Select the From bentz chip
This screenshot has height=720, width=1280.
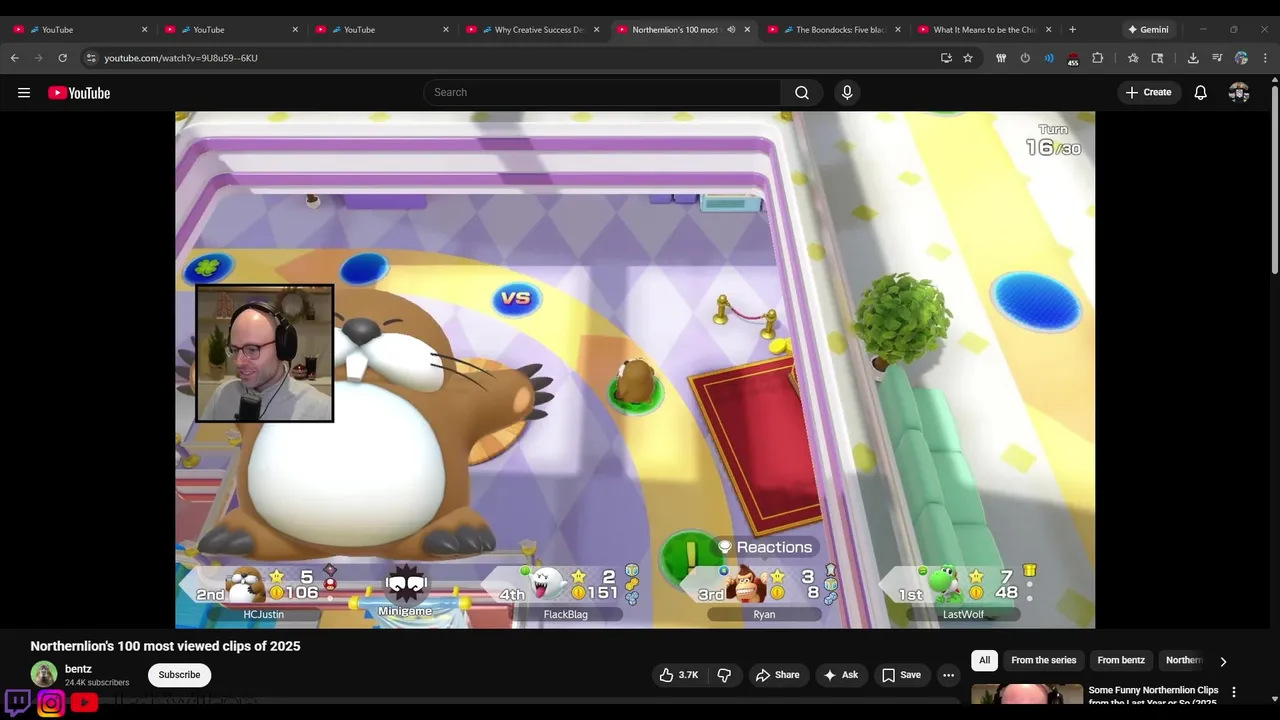pos(1121,660)
